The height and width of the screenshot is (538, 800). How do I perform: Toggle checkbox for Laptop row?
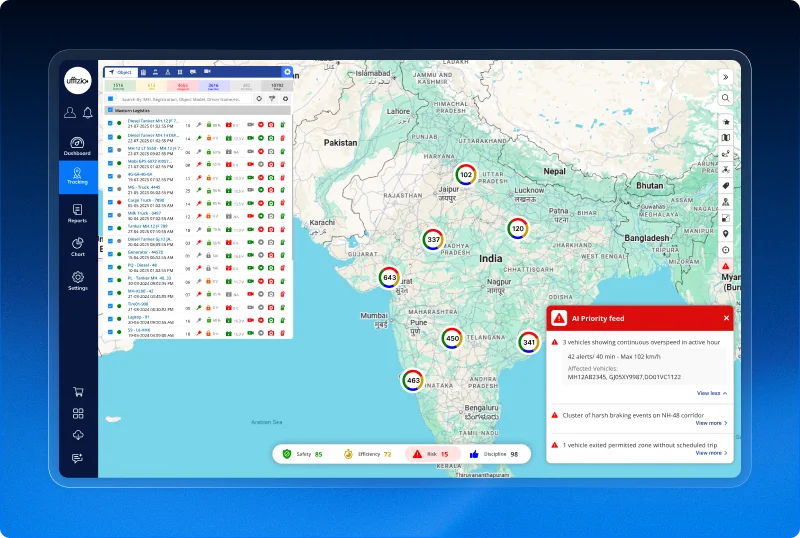tap(110, 319)
